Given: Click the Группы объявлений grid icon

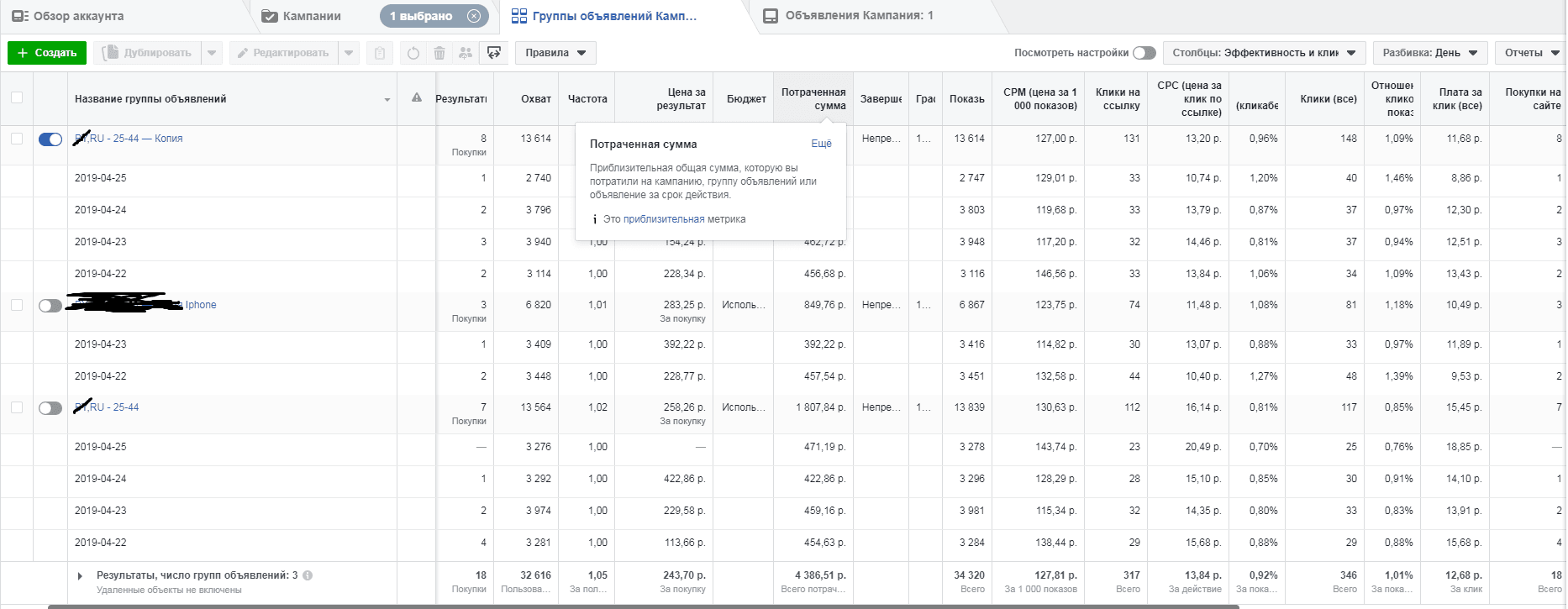Looking at the screenshot, I should pos(519,16).
